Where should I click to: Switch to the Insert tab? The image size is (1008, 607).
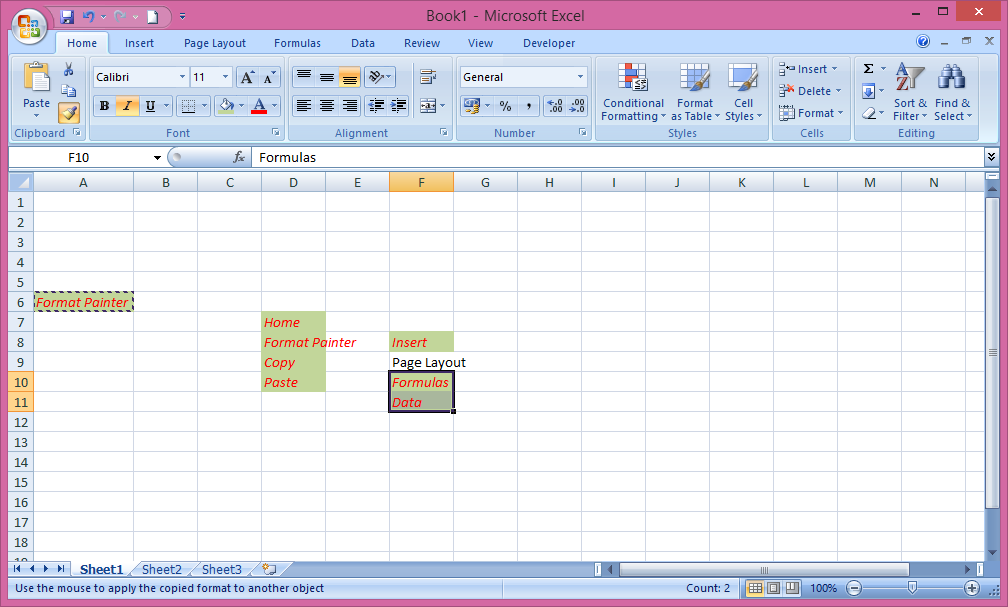click(140, 43)
